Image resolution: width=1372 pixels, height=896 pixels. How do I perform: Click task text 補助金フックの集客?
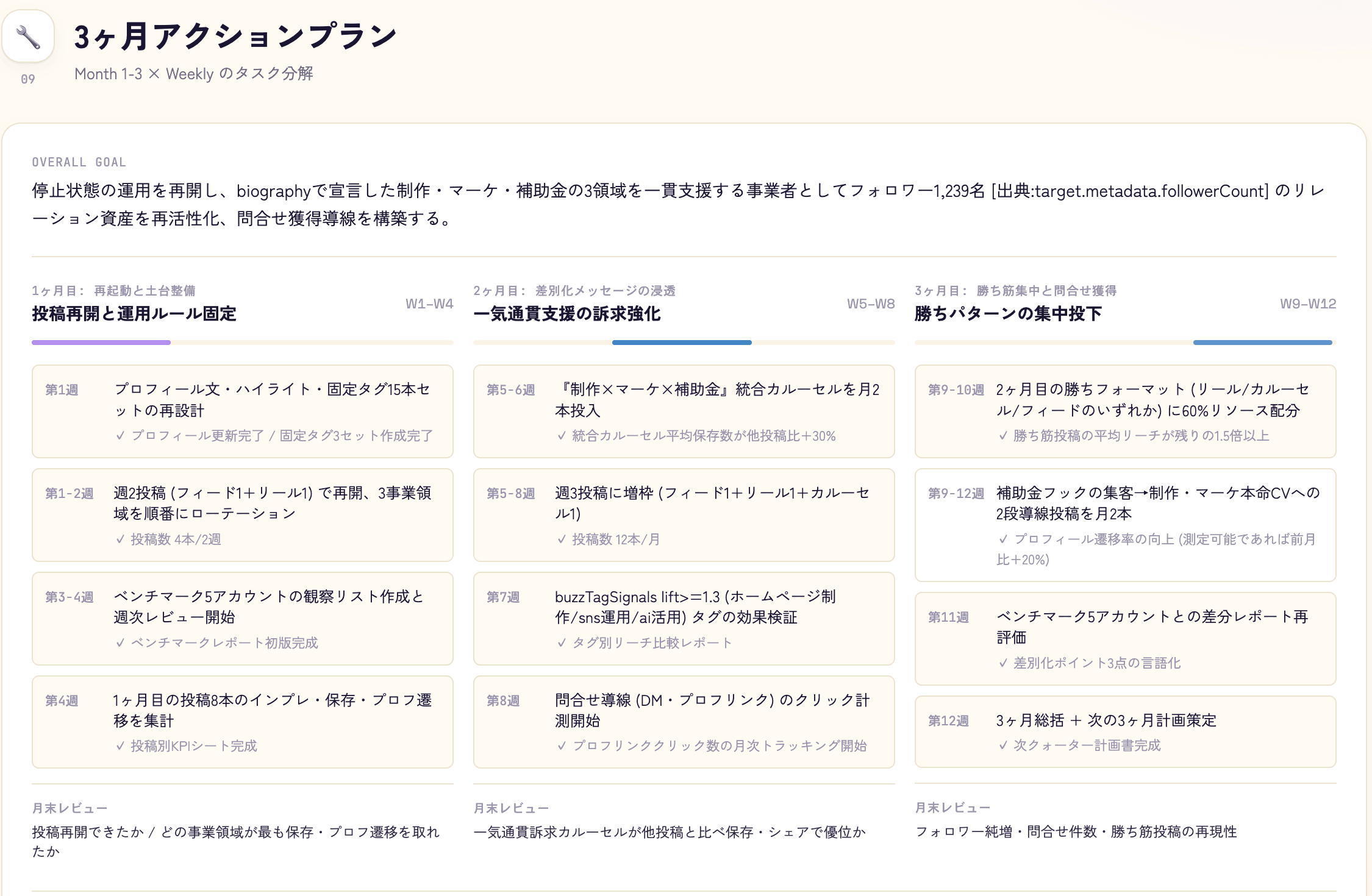tap(1158, 503)
